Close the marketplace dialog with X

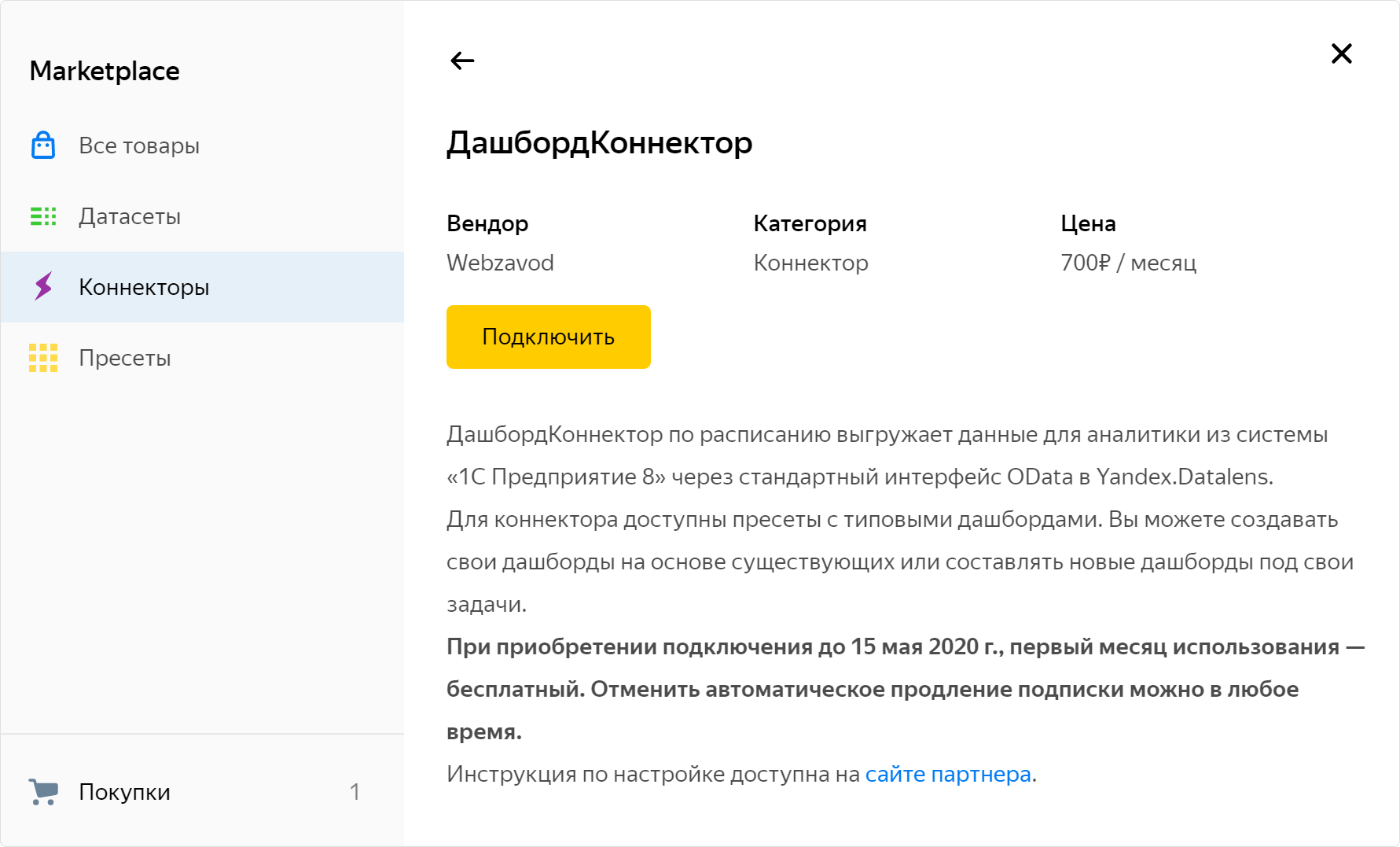tap(1341, 53)
